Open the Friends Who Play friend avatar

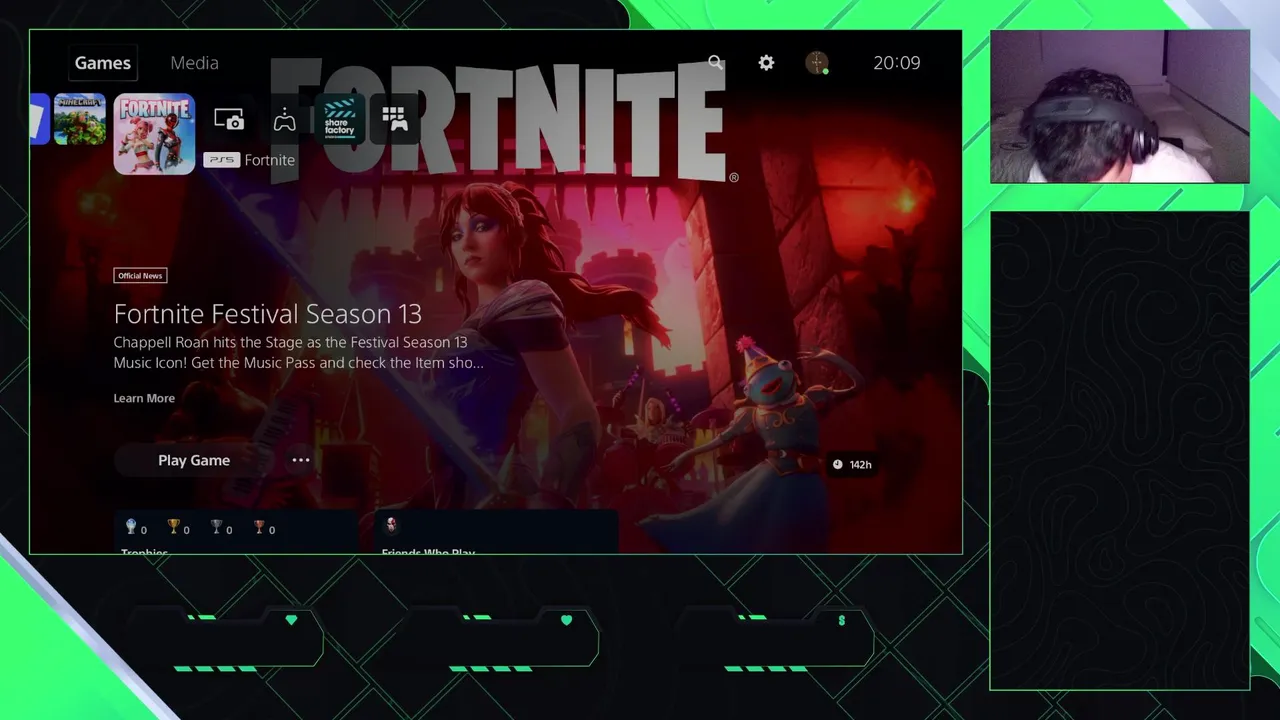[x=392, y=525]
